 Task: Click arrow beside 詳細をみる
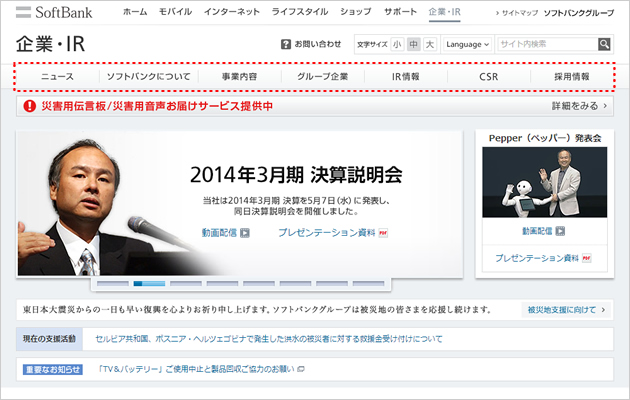click(x=605, y=106)
